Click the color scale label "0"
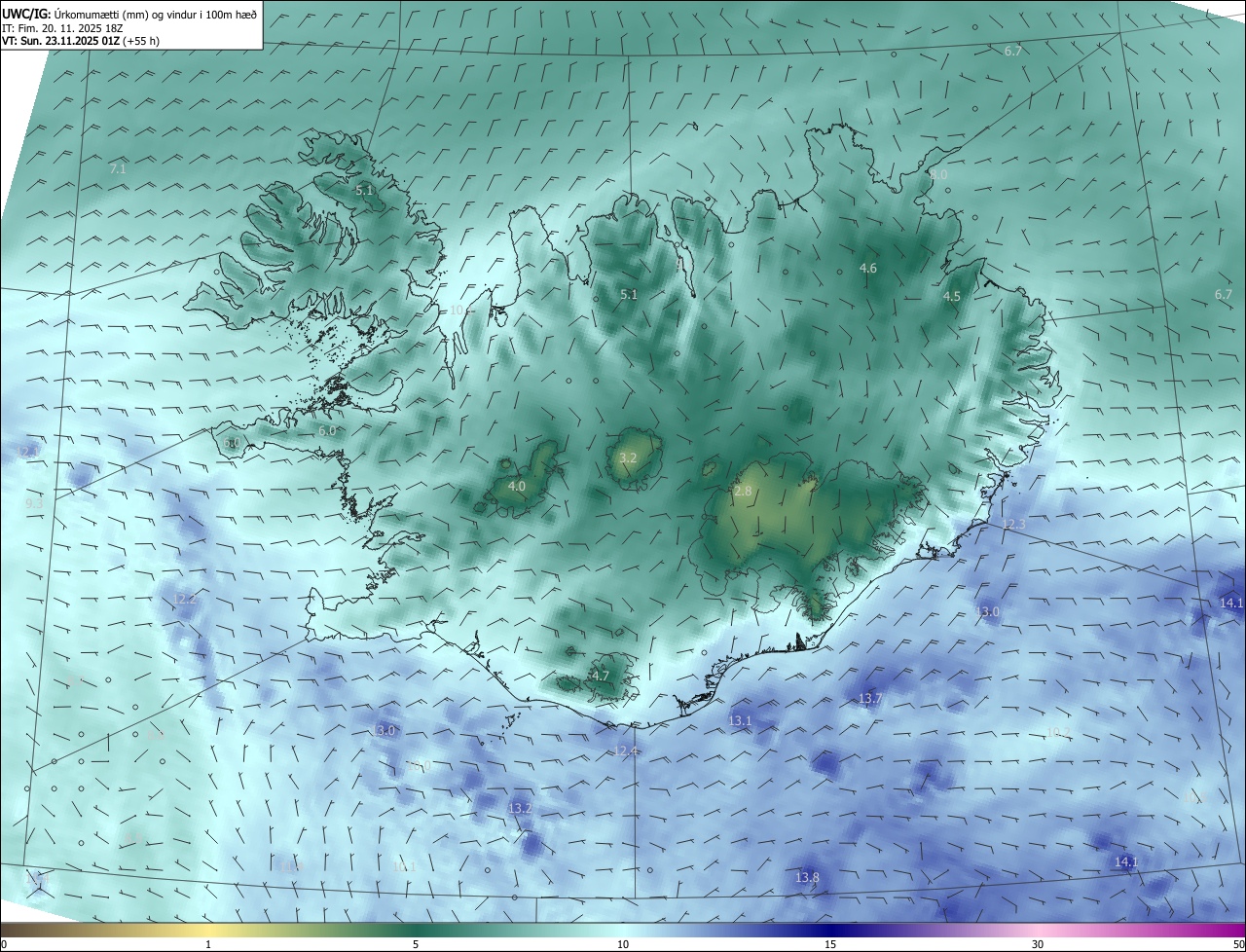Screen dimensions: 1246x952 4,944
